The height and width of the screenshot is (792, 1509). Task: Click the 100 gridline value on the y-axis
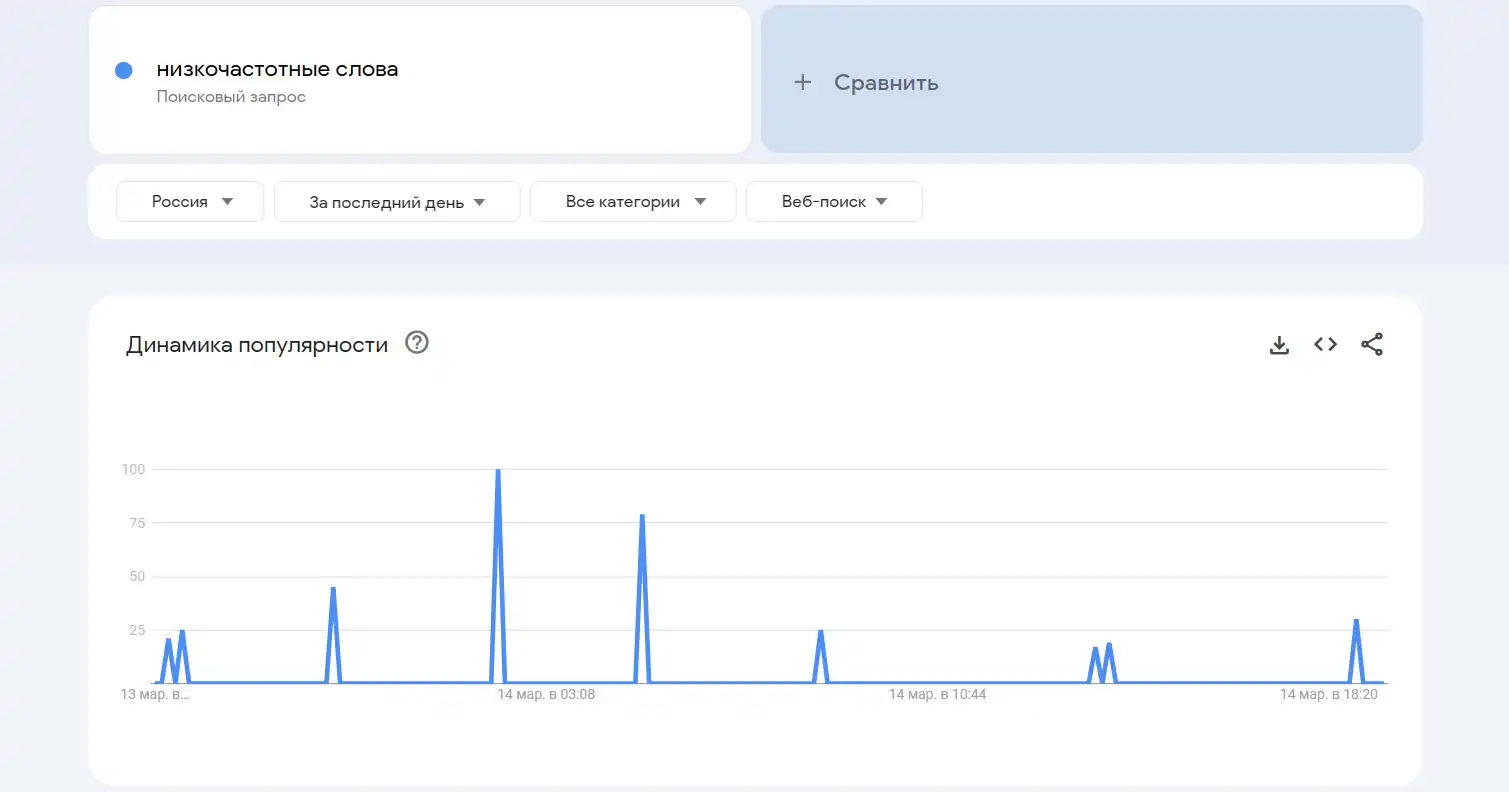click(135, 468)
